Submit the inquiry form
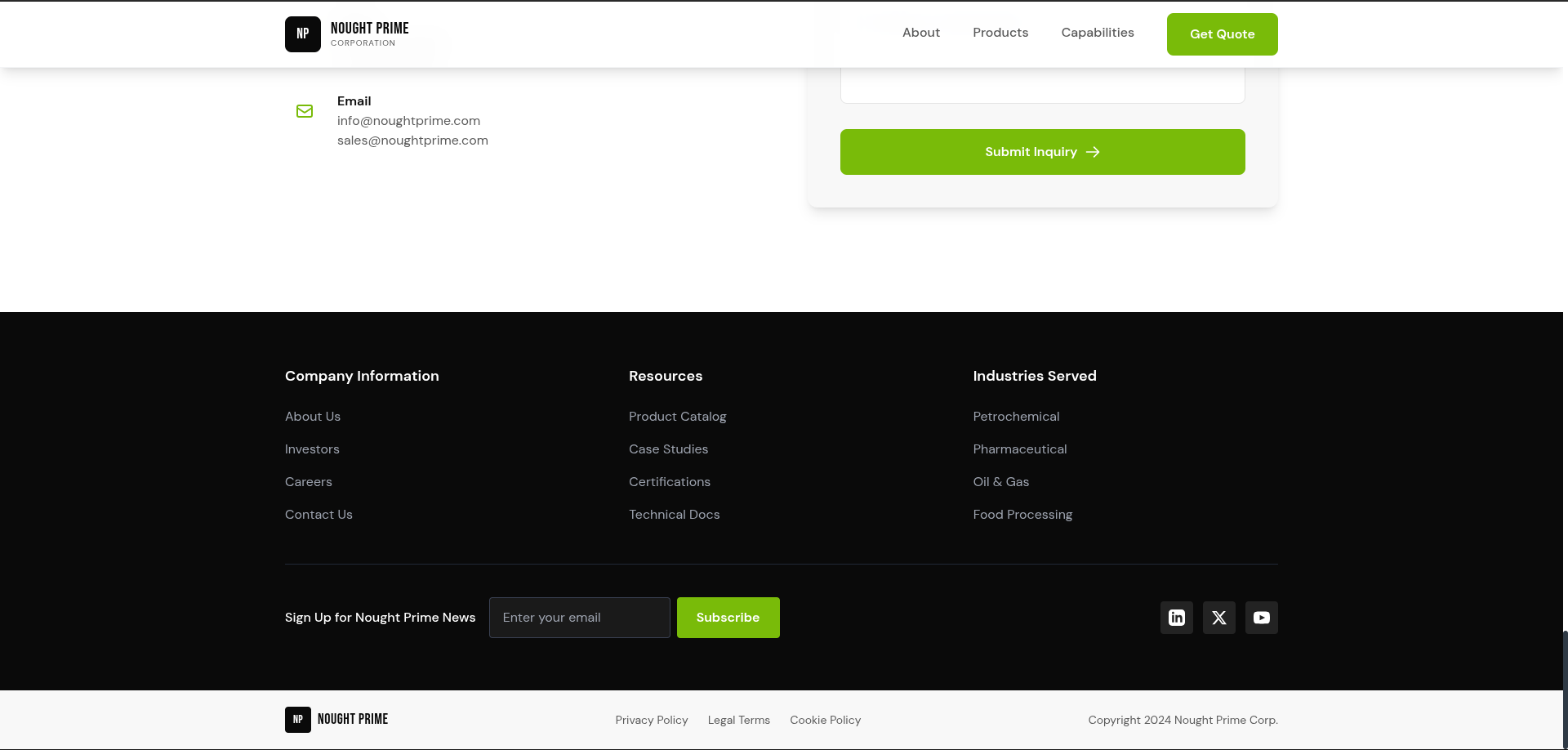The height and width of the screenshot is (750, 1568). click(x=1042, y=152)
